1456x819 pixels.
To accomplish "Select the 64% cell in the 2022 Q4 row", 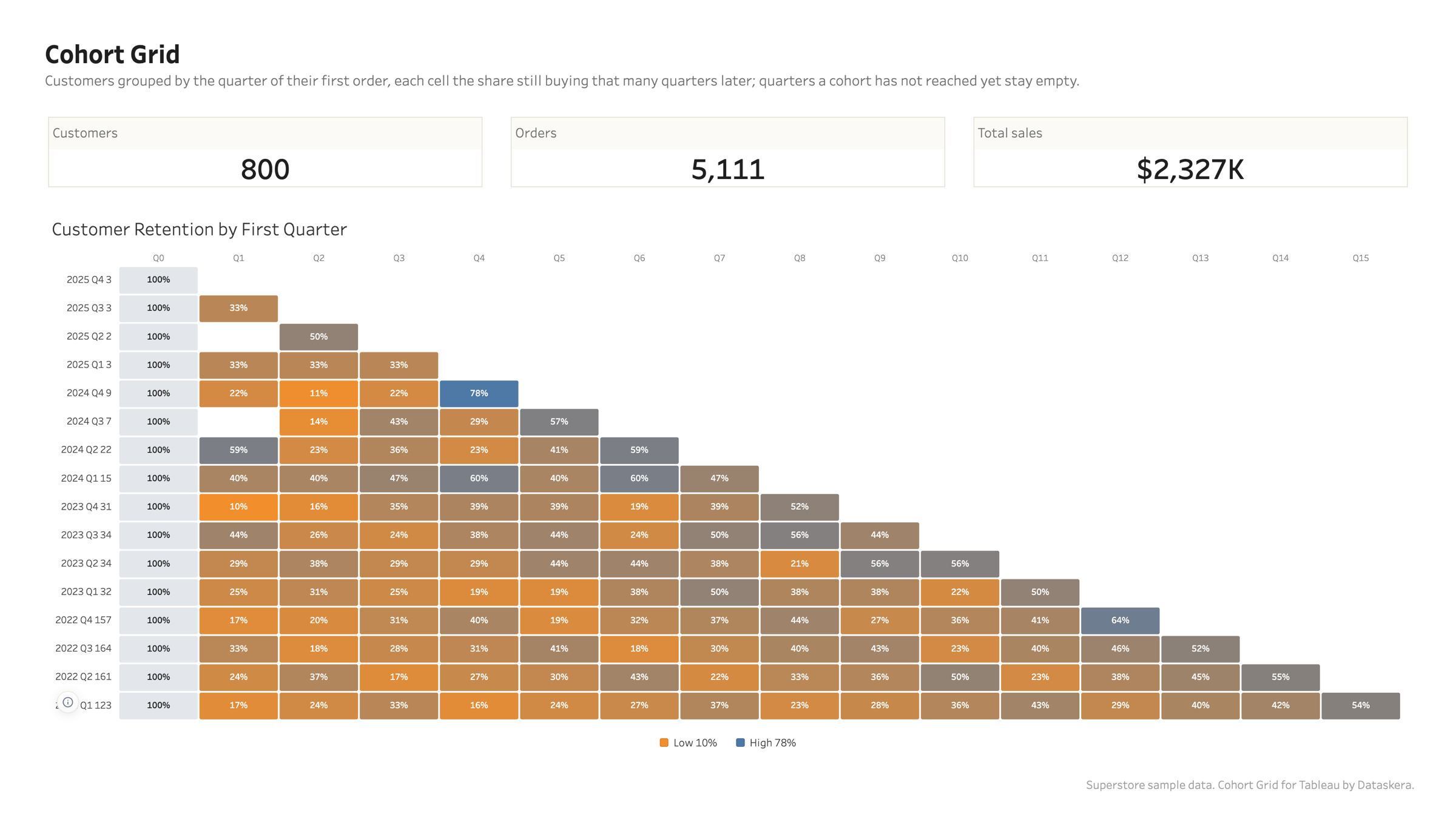I will (1120, 620).
